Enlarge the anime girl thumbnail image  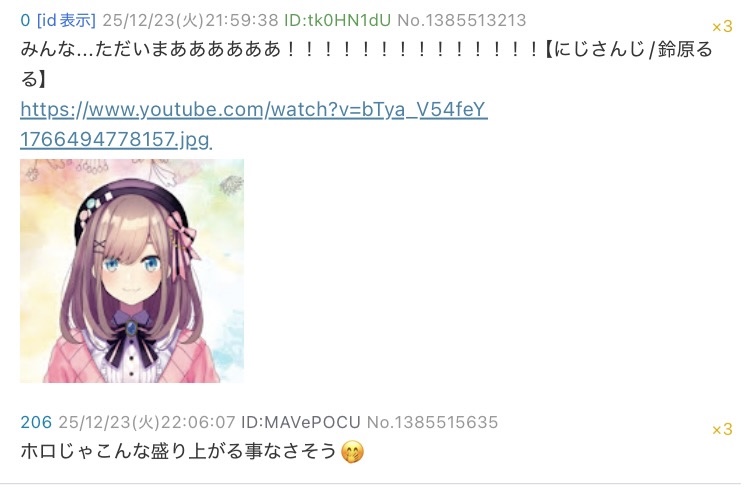[132, 271]
